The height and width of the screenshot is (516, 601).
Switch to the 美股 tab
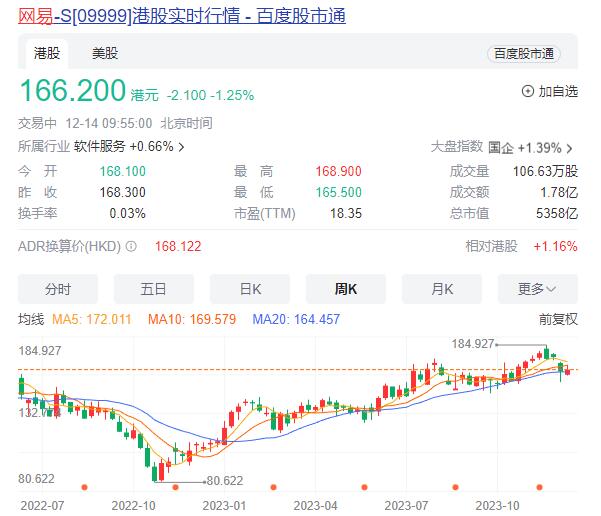(x=105, y=53)
